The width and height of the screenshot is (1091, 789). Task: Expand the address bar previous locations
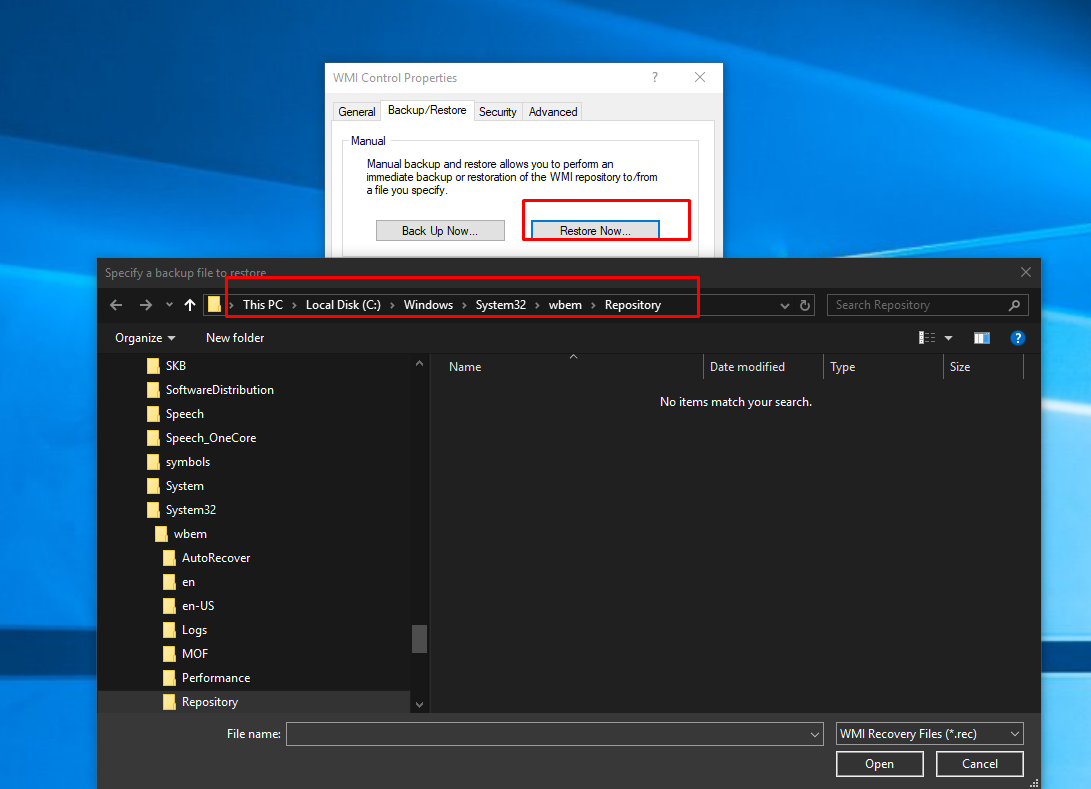(x=784, y=305)
